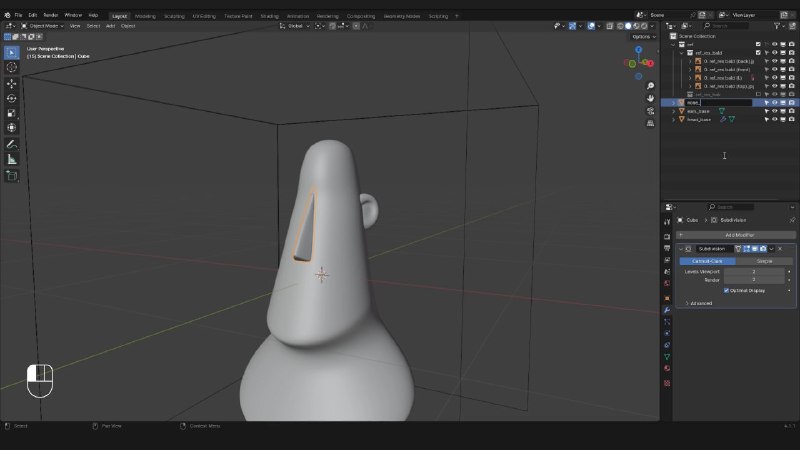This screenshot has height=450, width=800.
Task: Pick the Transform tool in the toolbar
Action: pos(11,128)
